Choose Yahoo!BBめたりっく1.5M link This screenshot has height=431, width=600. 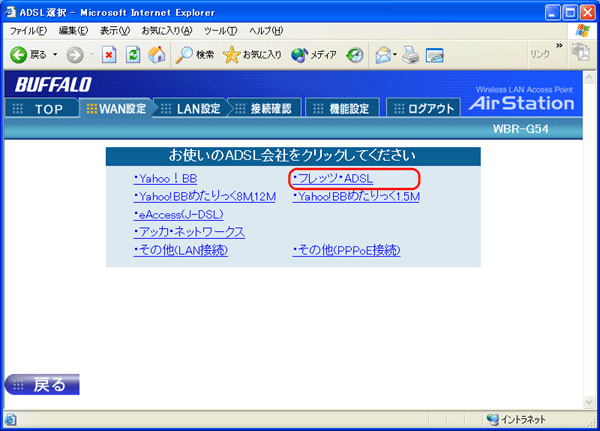(x=356, y=197)
